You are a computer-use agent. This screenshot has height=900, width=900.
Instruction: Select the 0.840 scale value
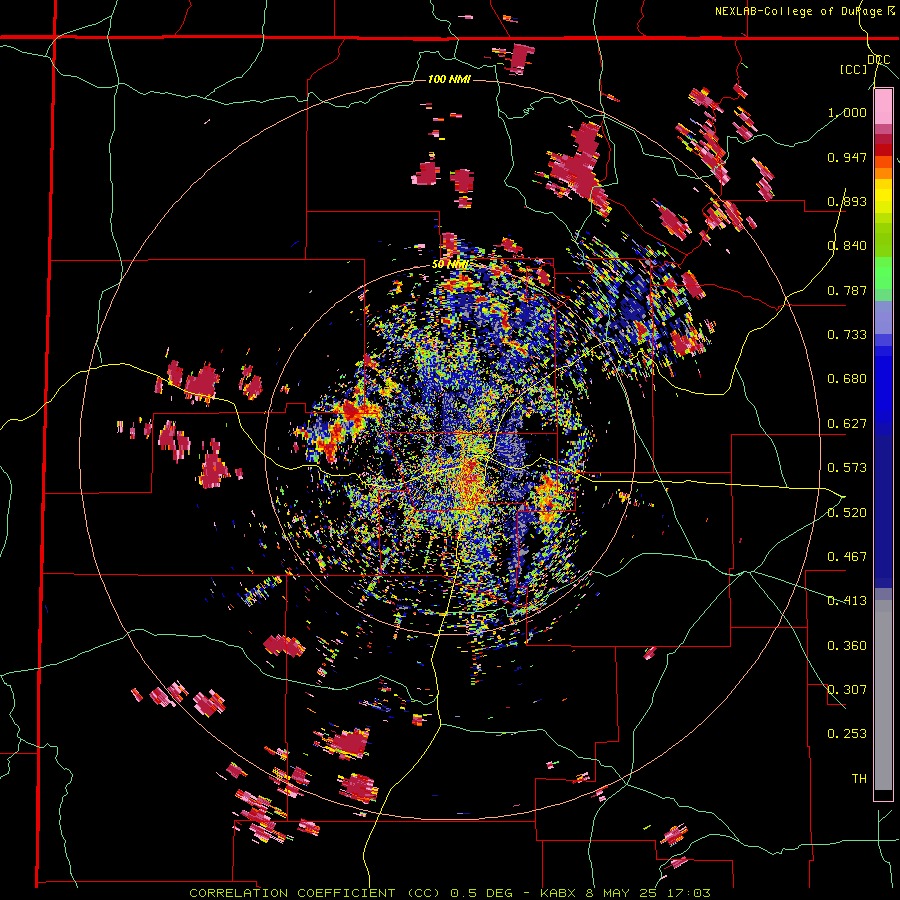coord(847,246)
